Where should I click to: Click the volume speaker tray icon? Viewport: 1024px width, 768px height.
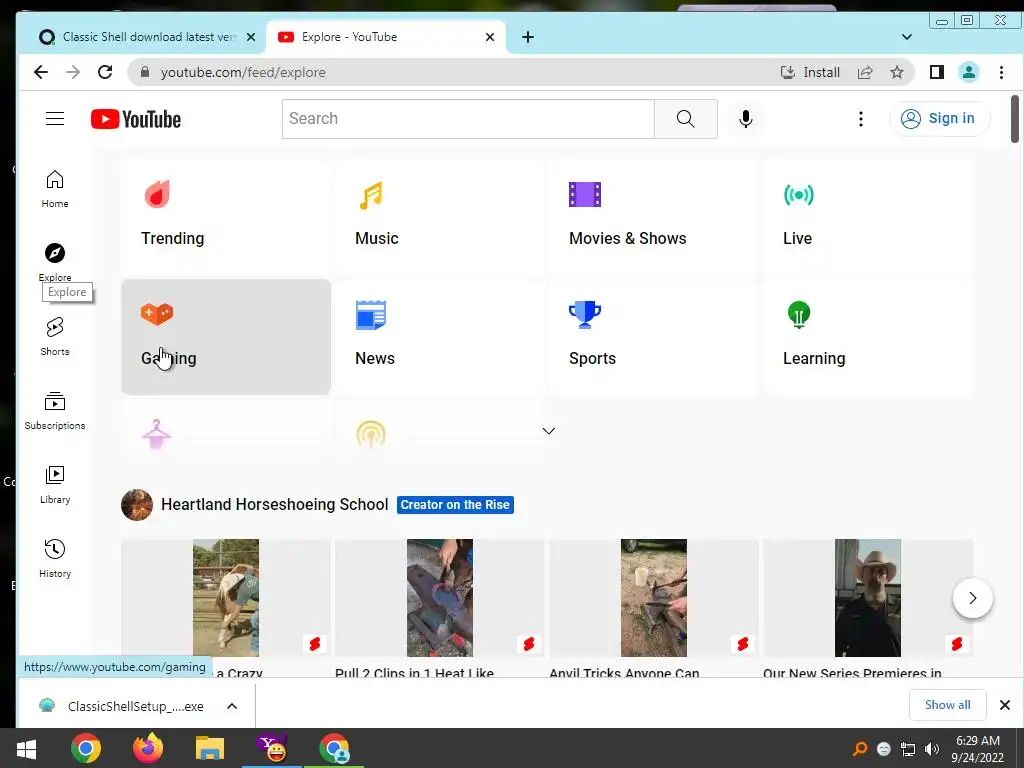coord(932,749)
